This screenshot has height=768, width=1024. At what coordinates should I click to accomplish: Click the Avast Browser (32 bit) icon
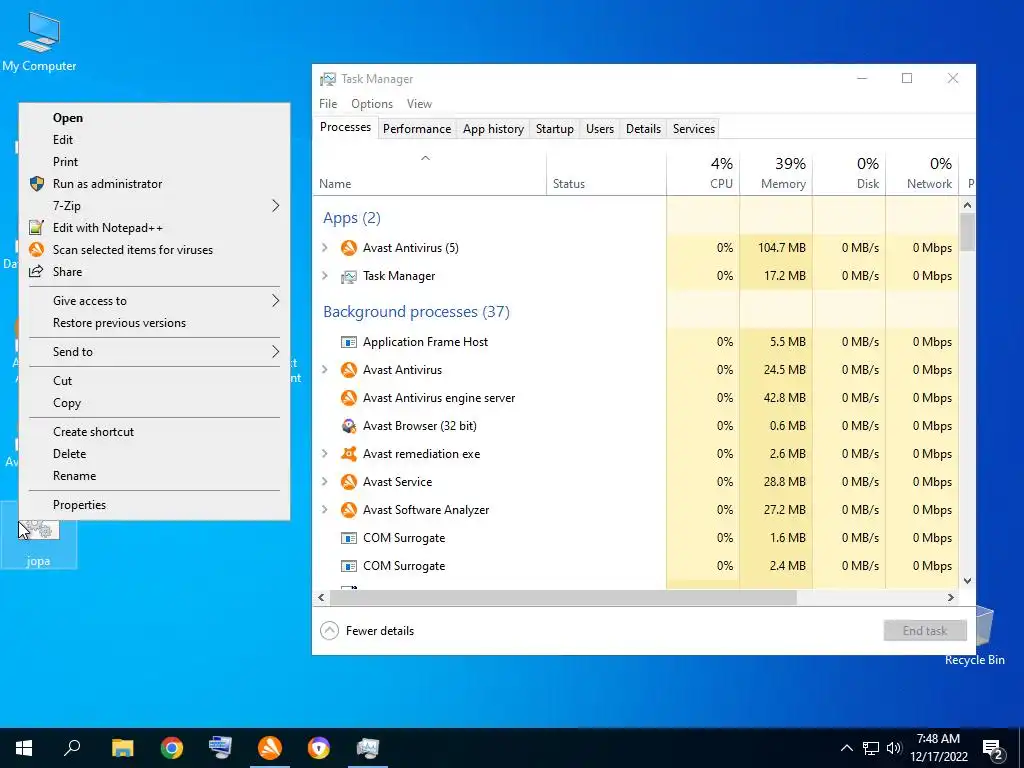[349, 426]
